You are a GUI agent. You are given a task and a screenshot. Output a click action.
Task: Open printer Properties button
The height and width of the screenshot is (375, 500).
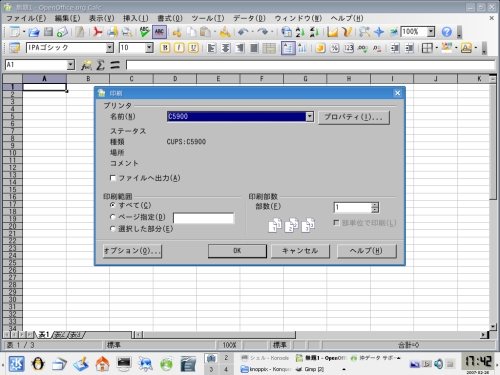tap(354, 117)
